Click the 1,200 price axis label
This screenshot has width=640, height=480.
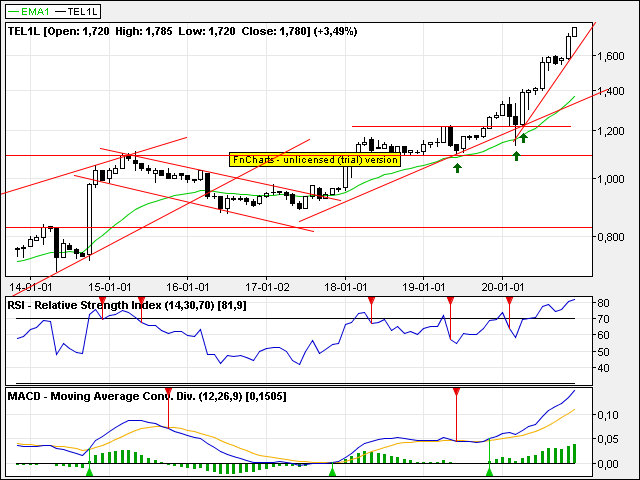611,131
